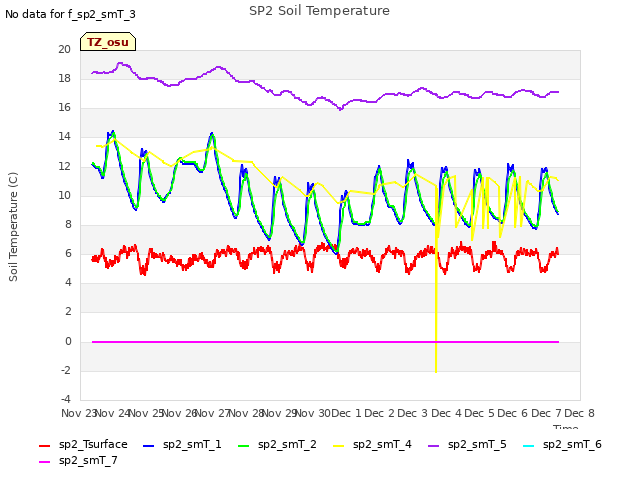Click the -4 y-axis tick label
The height and width of the screenshot is (480, 640).
click(66, 399)
